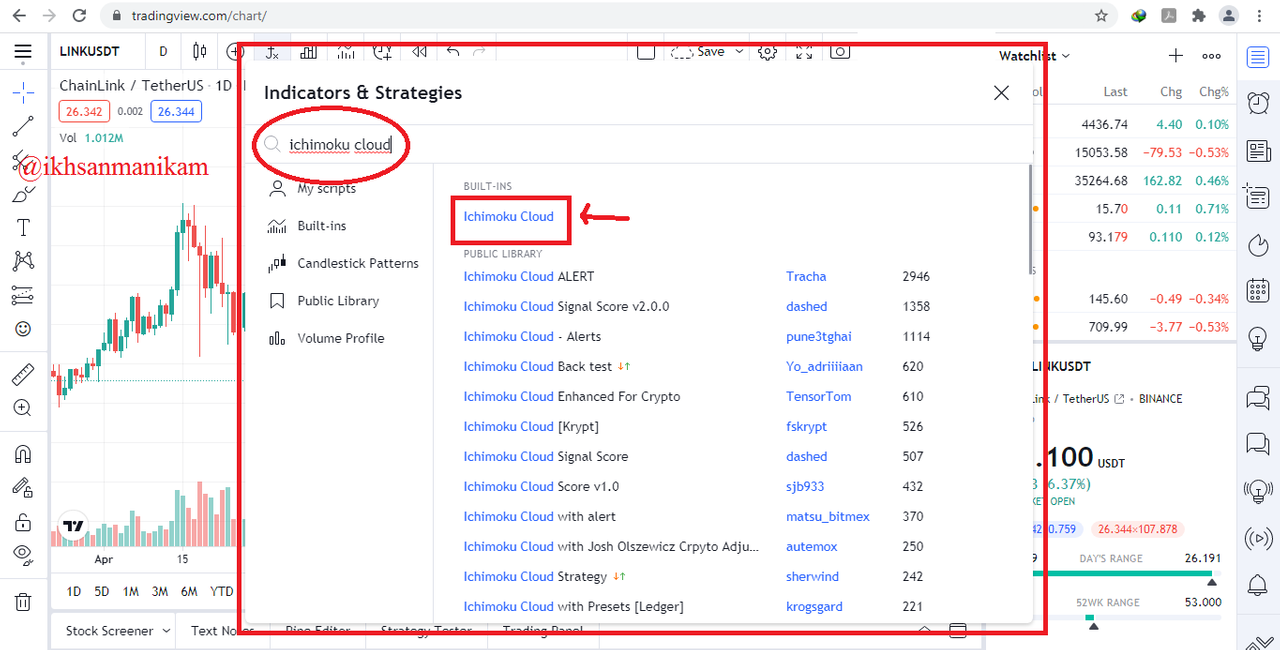Open the prediction and measurement tools

pos(23,295)
